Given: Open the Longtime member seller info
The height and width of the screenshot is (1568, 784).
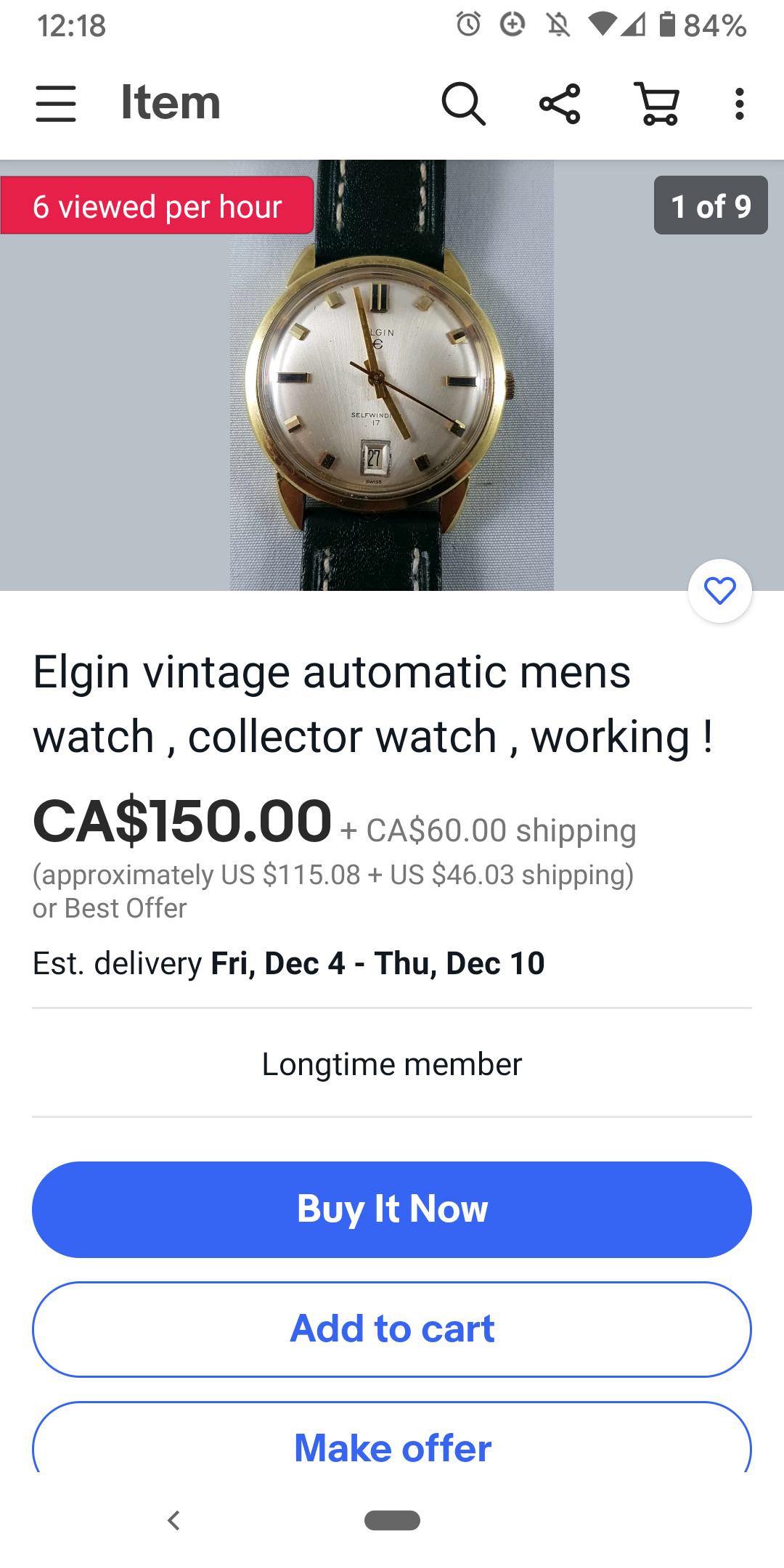Looking at the screenshot, I should [392, 1064].
